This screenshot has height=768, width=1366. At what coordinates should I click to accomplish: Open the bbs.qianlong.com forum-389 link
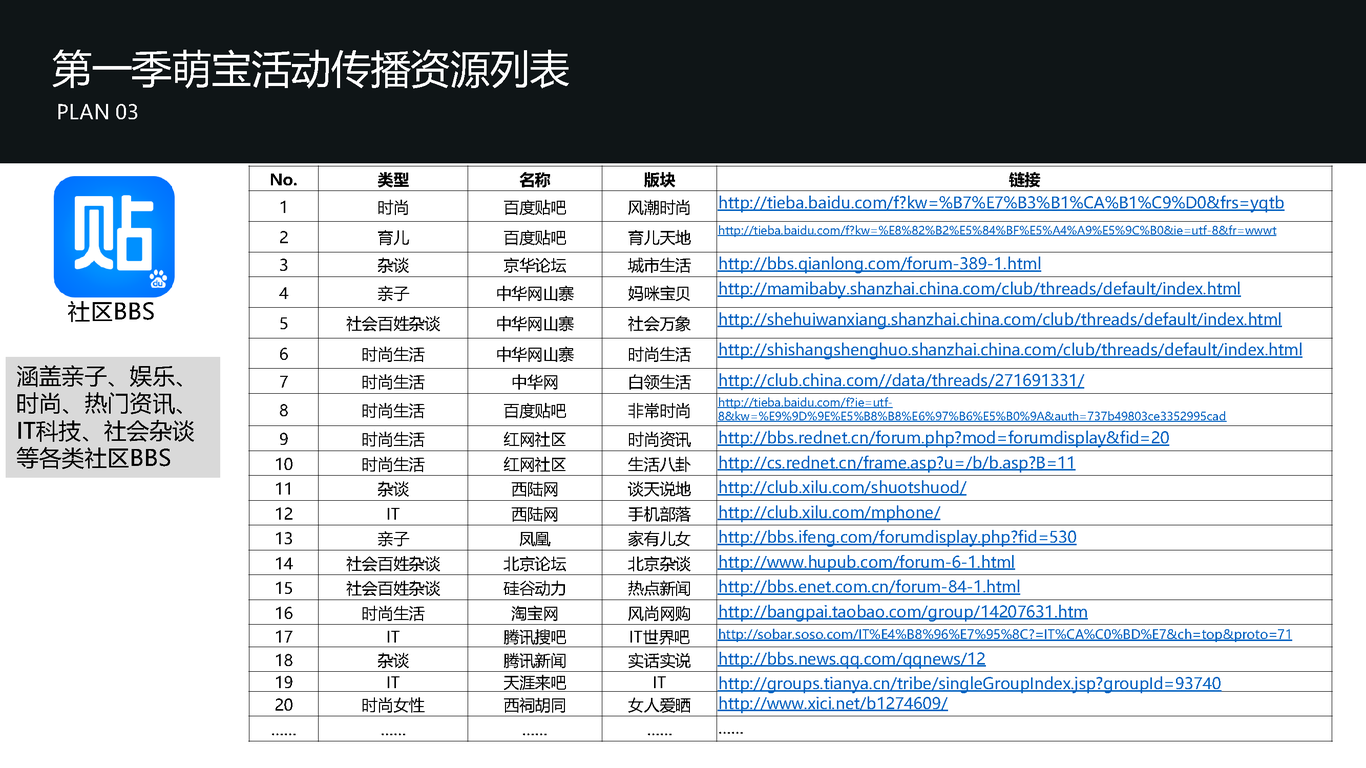coord(879,264)
